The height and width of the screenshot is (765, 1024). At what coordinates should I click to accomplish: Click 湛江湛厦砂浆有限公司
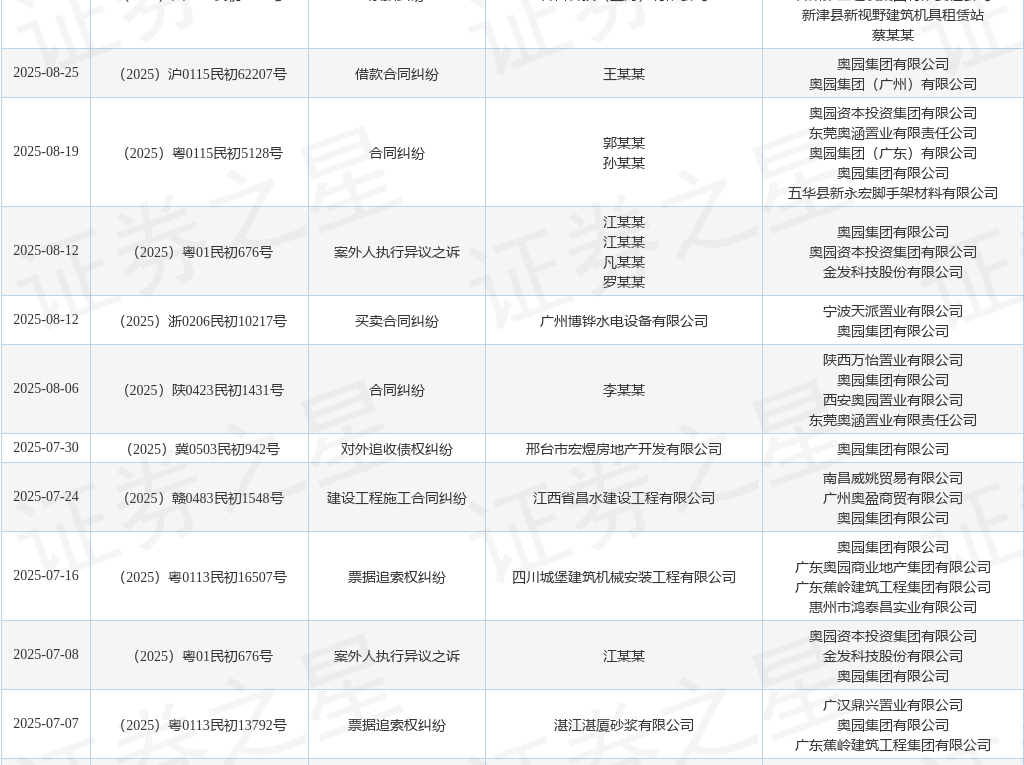point(624,726)
